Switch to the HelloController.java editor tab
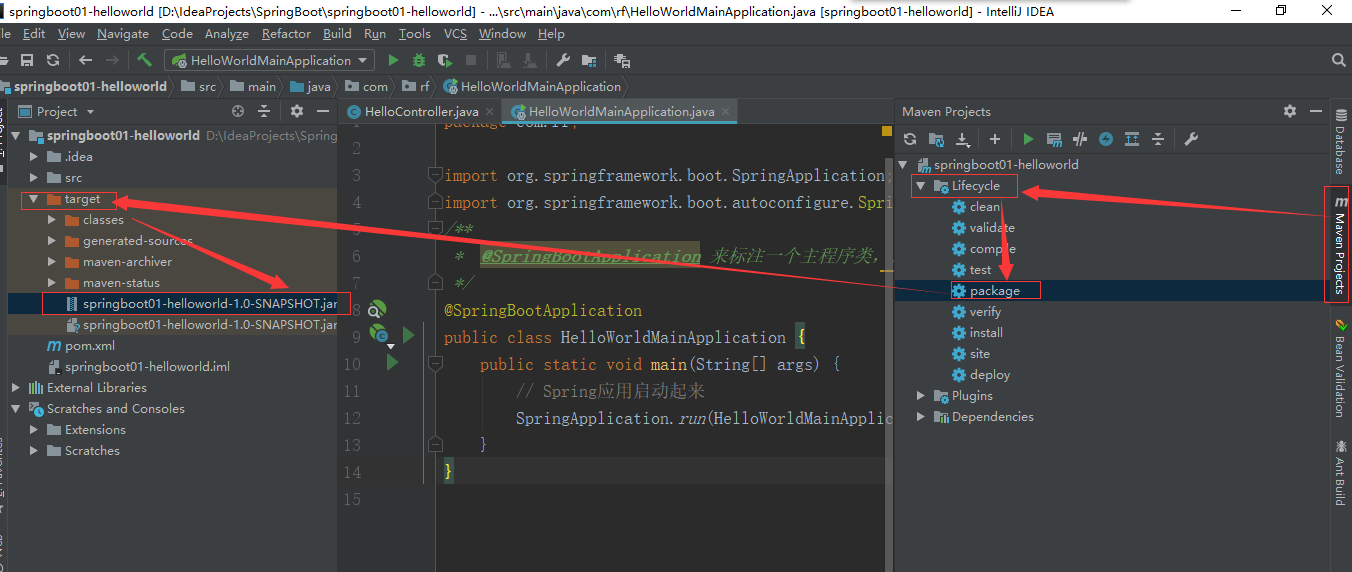The width and height of the screenshot is (1352, 572). [x=421, y=112]
